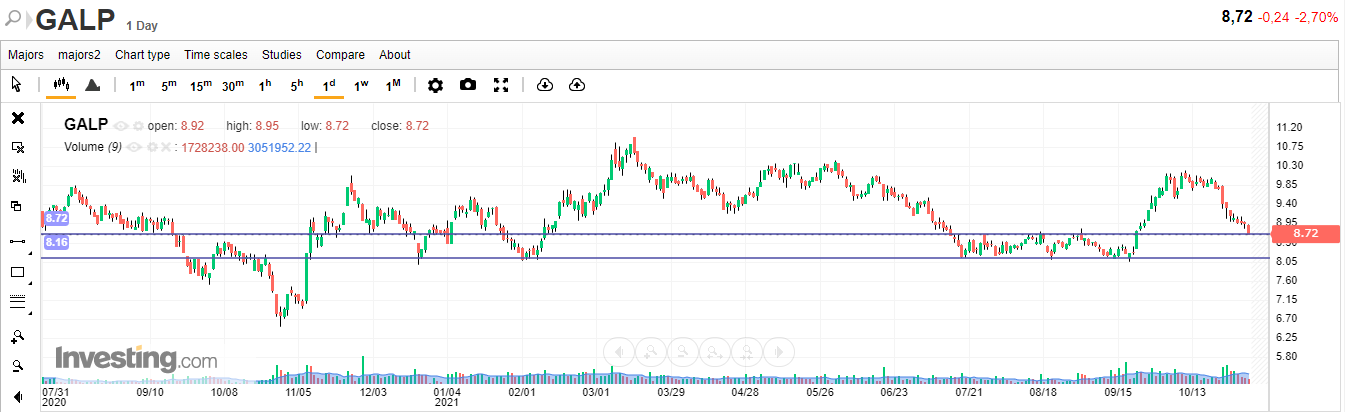Viewport: 1345px width, 412px height.
Task: Select the cursor pointer tool
Action: [17, 85]
